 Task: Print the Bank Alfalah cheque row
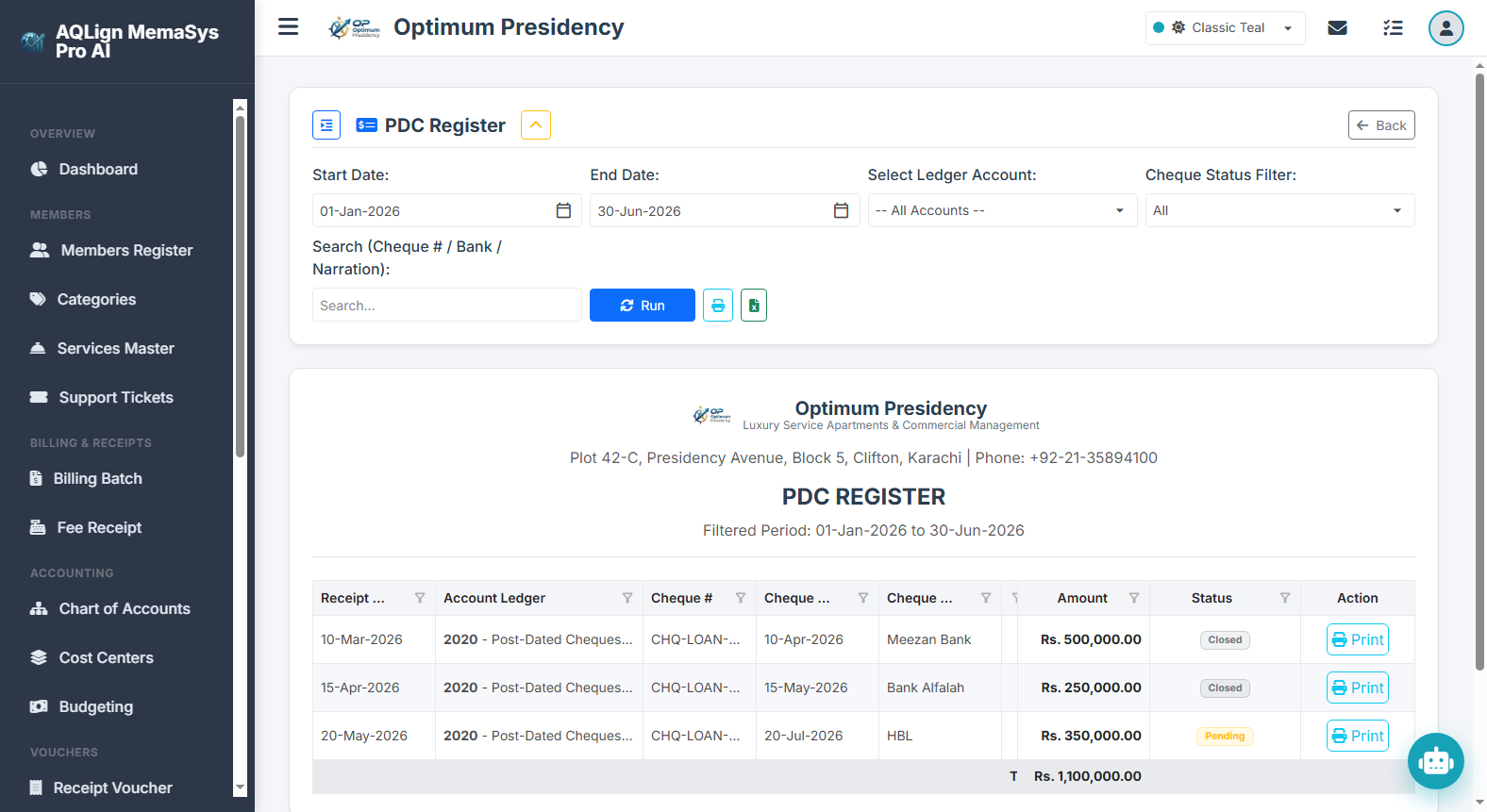1358,688
